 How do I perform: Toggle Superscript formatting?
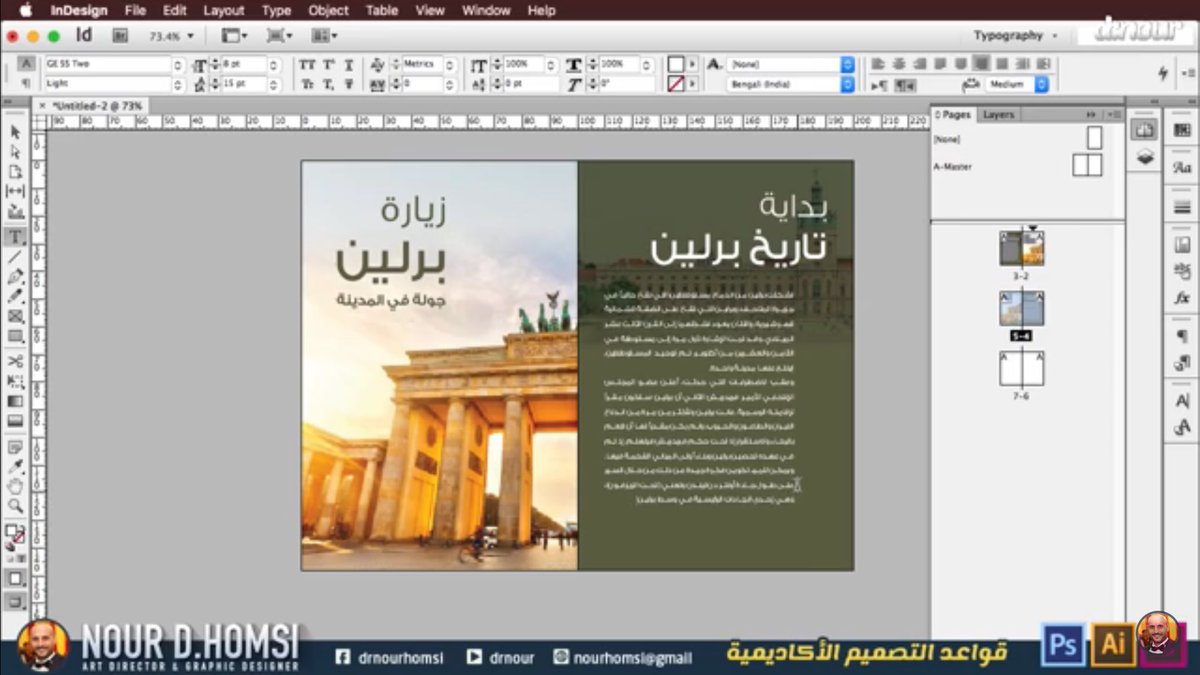[x=328, y=64]
